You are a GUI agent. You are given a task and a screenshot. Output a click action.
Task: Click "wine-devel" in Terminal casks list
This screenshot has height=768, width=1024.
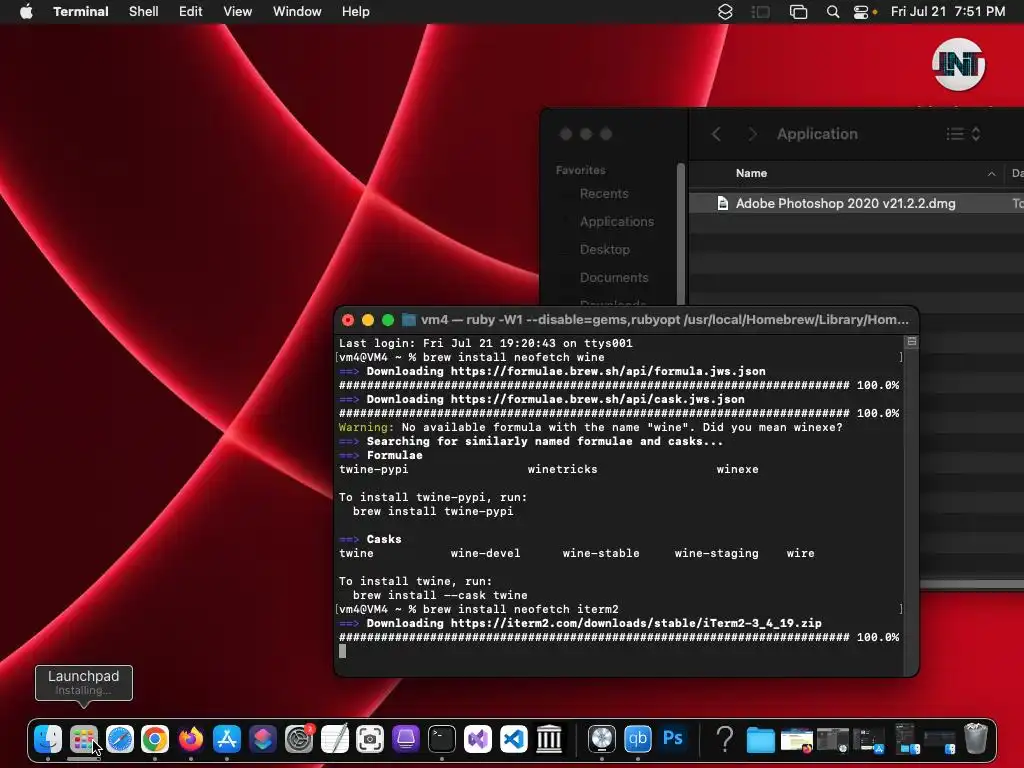[485, 553]
